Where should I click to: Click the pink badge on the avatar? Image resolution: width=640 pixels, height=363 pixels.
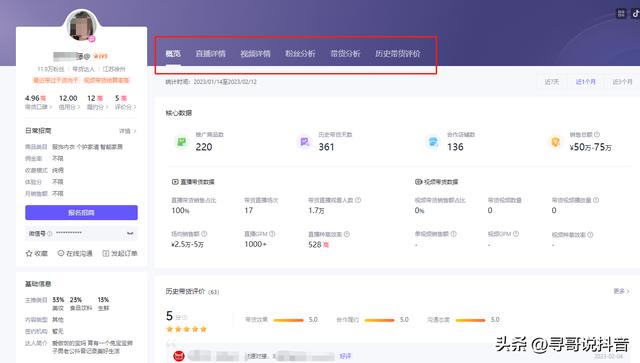point(92,39)
